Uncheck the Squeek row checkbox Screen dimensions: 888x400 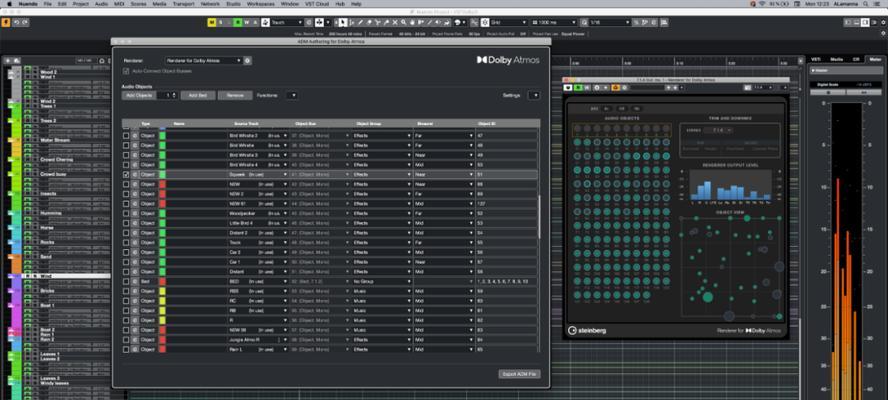pos(126,175)
